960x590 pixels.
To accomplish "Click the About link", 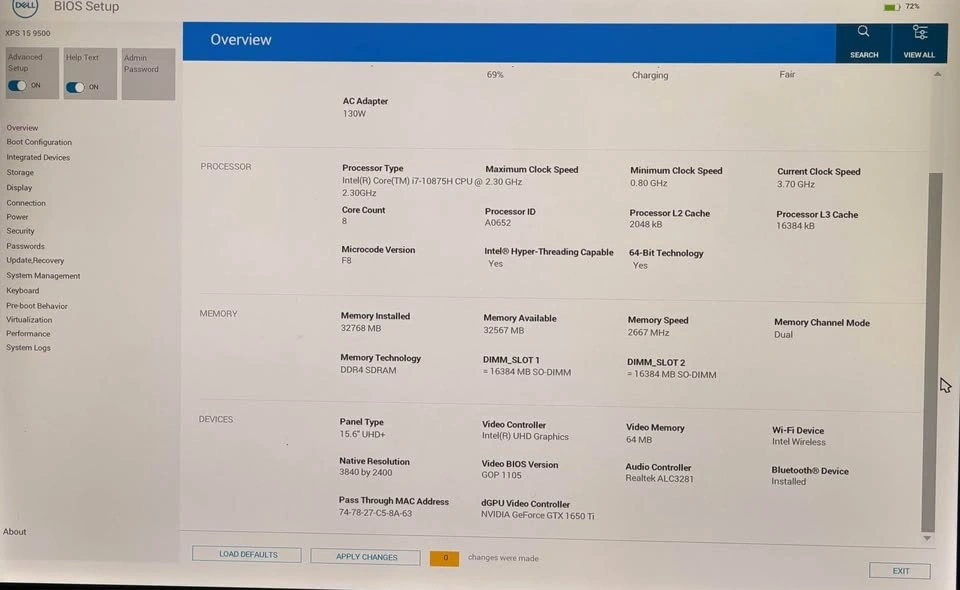I will (x=14, y=532).
